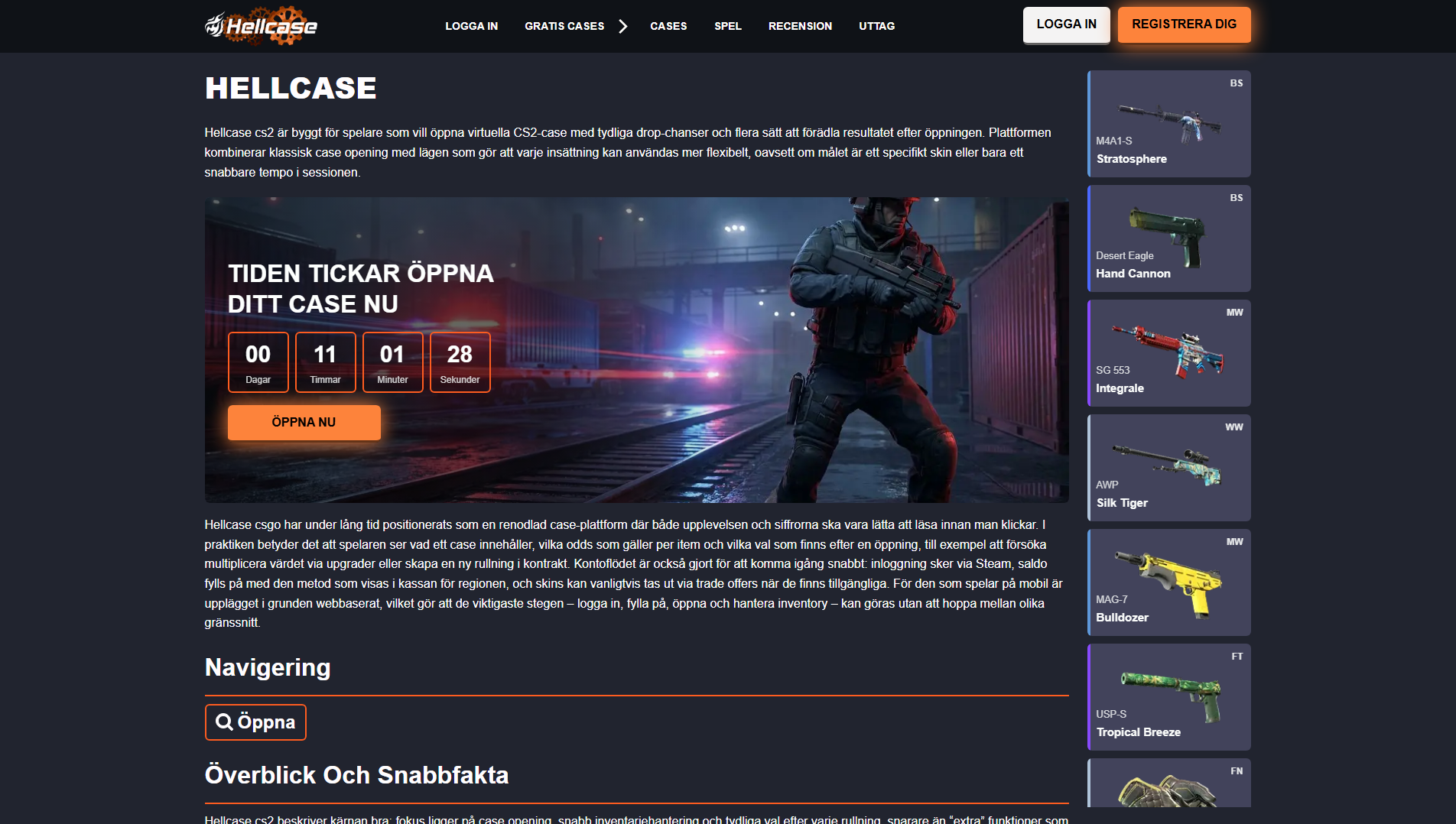Click the HELLCASE page heading
The image size is (1456, 824).
291,88
